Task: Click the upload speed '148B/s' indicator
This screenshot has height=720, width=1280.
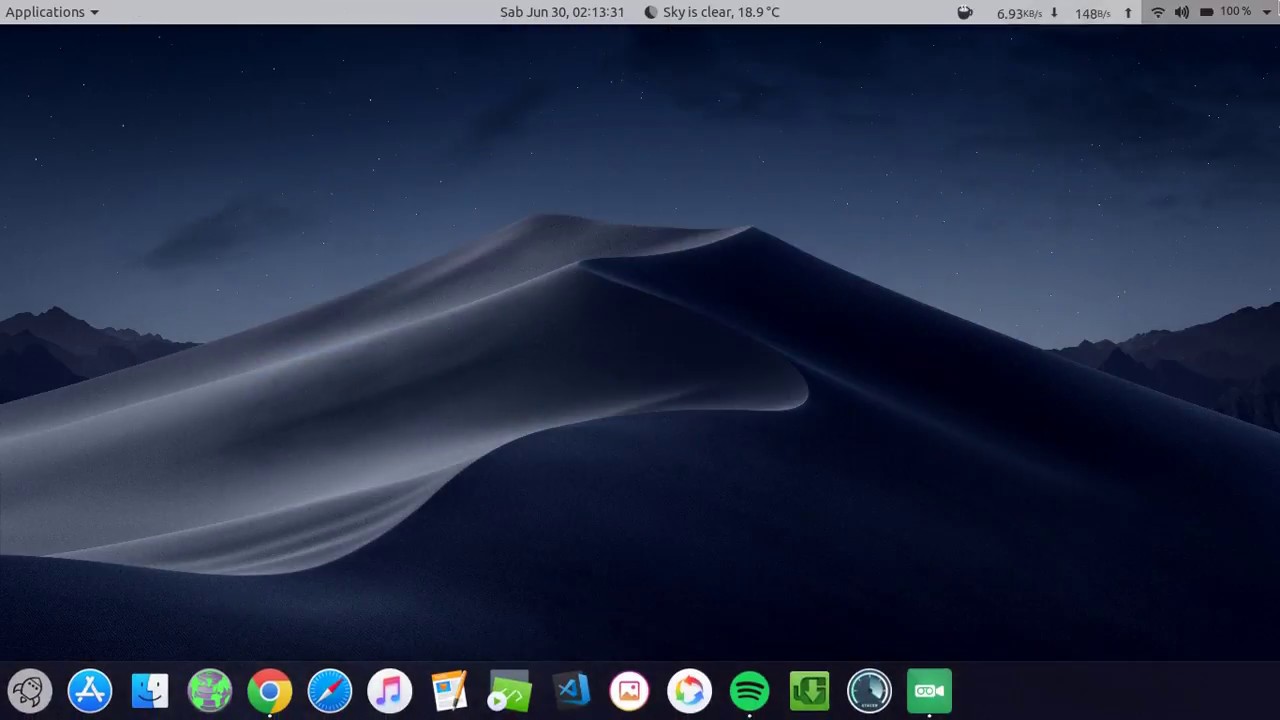Action: (1104, 13)
